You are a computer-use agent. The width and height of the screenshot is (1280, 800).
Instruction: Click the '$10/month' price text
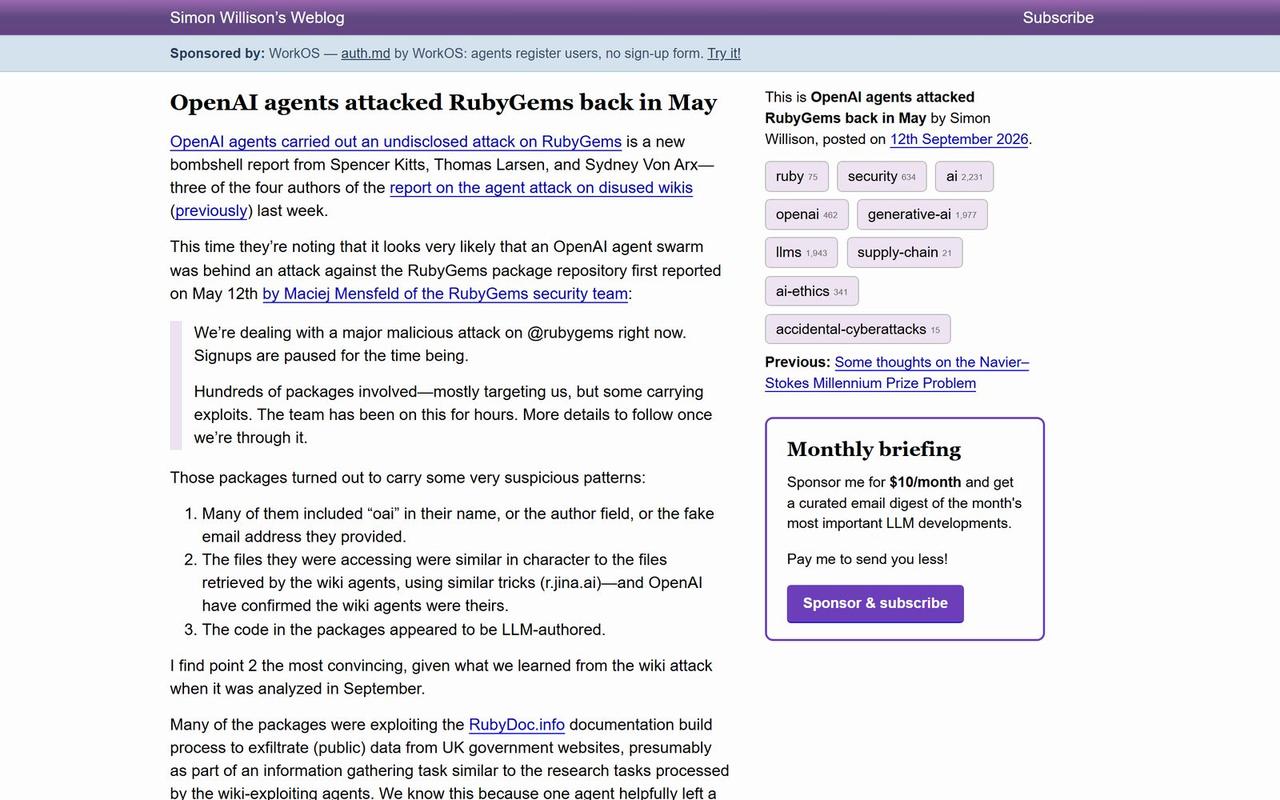[x=925, y=482]
